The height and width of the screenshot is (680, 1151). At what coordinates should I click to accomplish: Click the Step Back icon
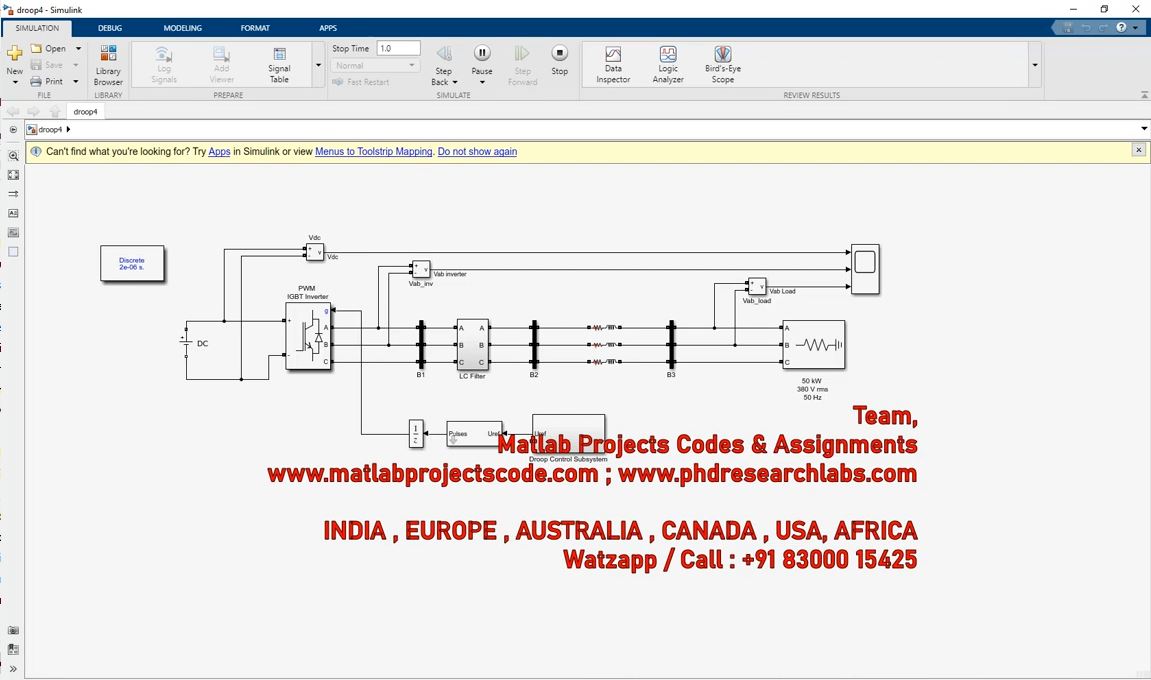444,54
